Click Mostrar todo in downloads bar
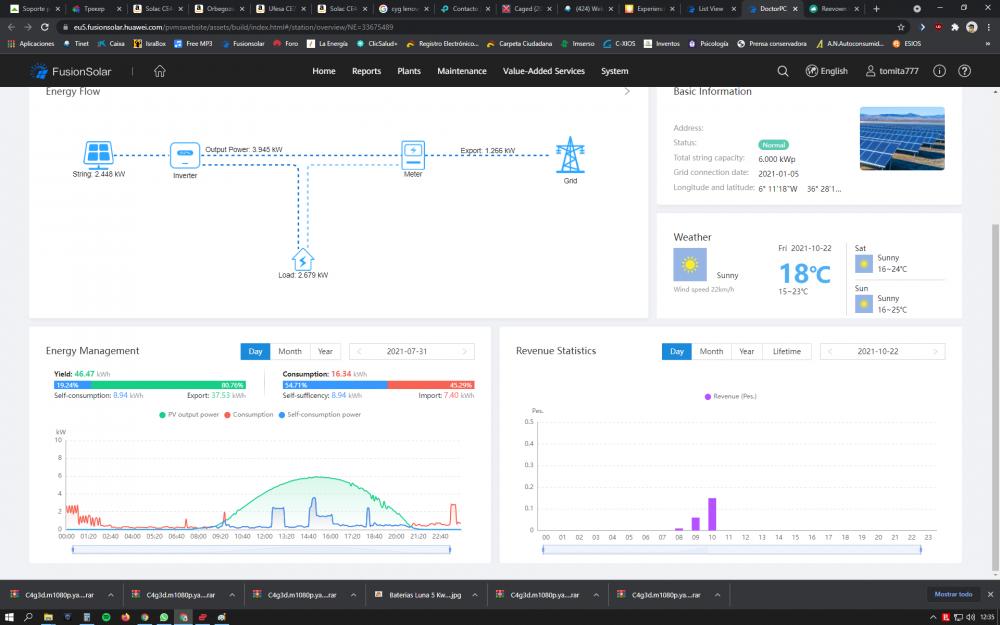1000x625 pixels. (x=953, y=594)
